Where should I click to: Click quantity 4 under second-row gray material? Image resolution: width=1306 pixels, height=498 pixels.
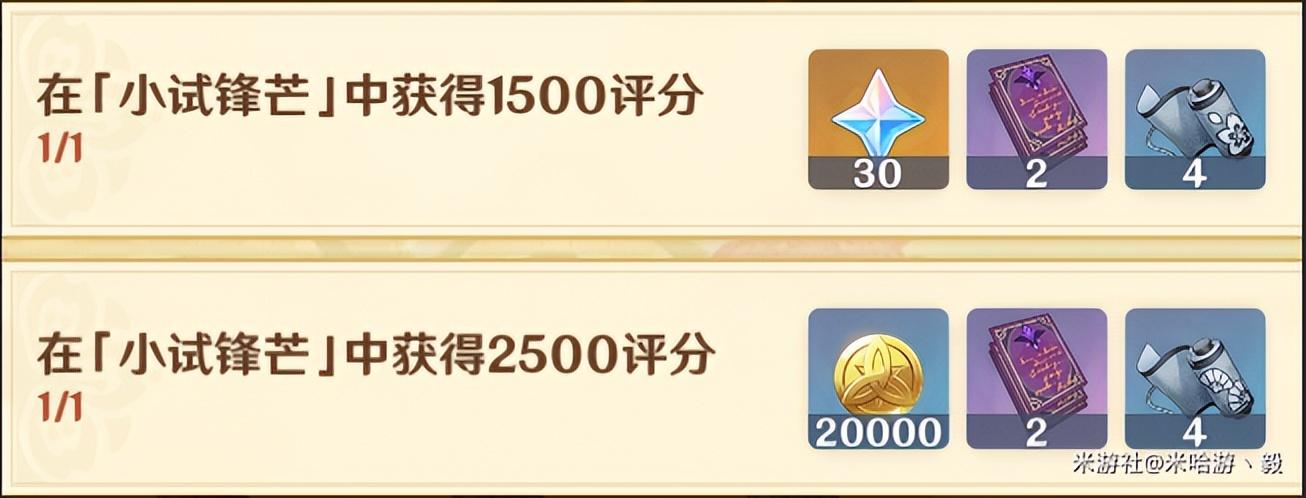1195,433
